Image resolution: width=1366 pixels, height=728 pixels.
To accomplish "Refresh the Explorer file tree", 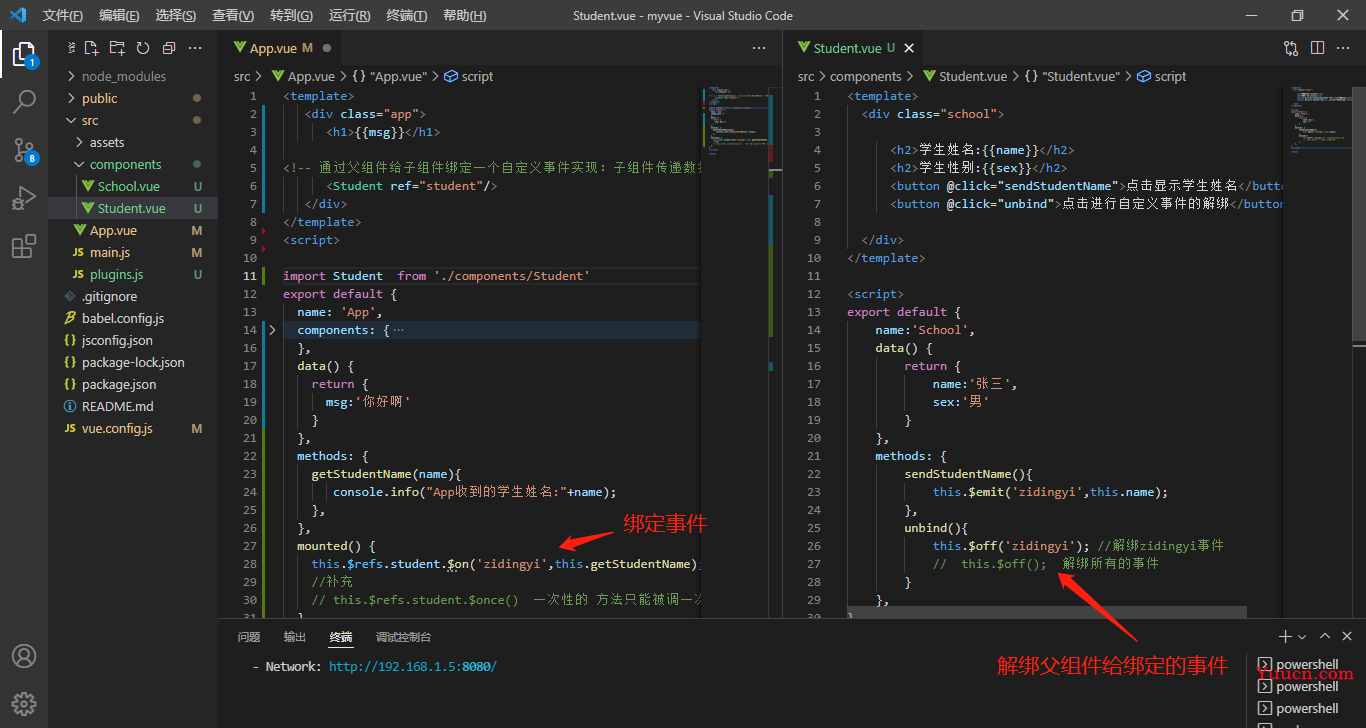I will (x=143, y=48).
